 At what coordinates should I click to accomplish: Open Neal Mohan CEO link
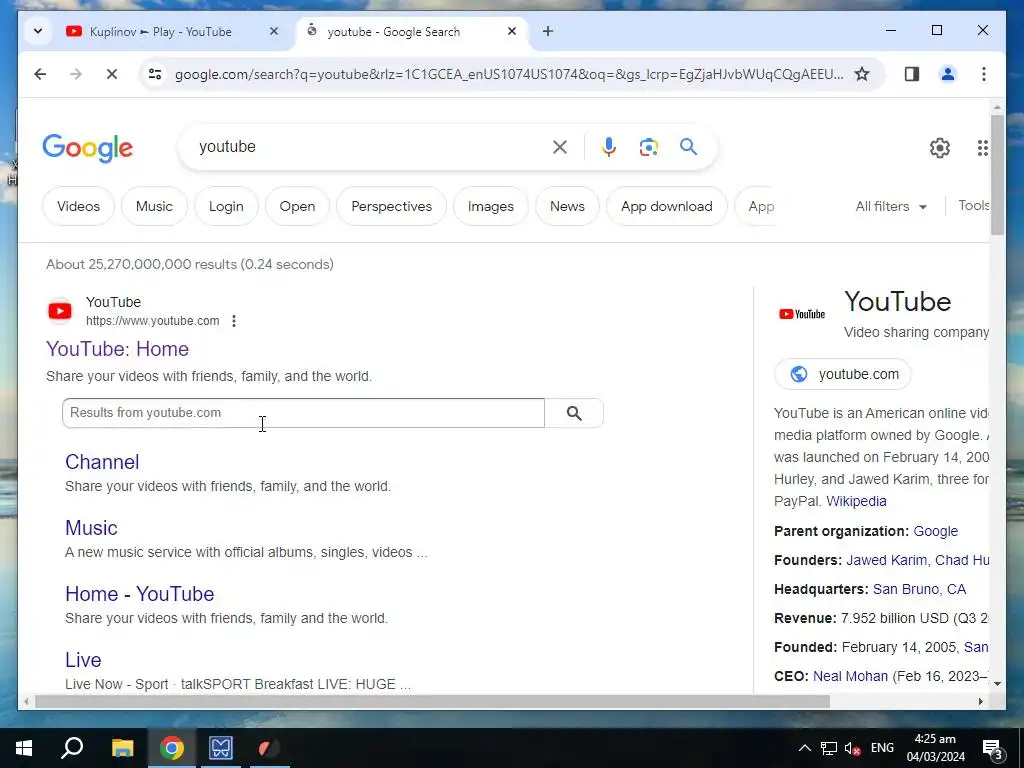(850, 677)
